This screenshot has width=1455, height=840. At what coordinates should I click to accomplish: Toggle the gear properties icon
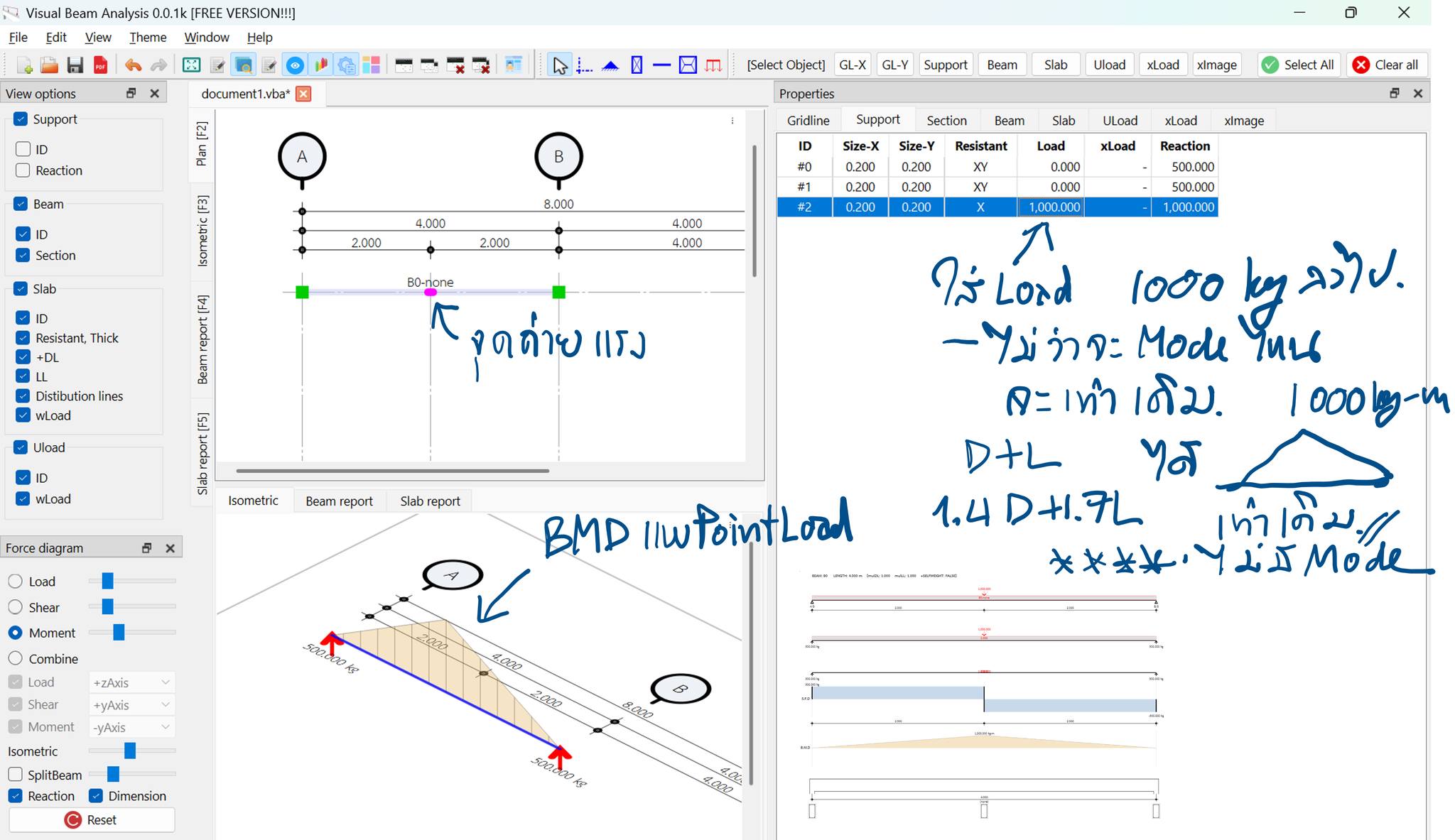pos(346,65)
